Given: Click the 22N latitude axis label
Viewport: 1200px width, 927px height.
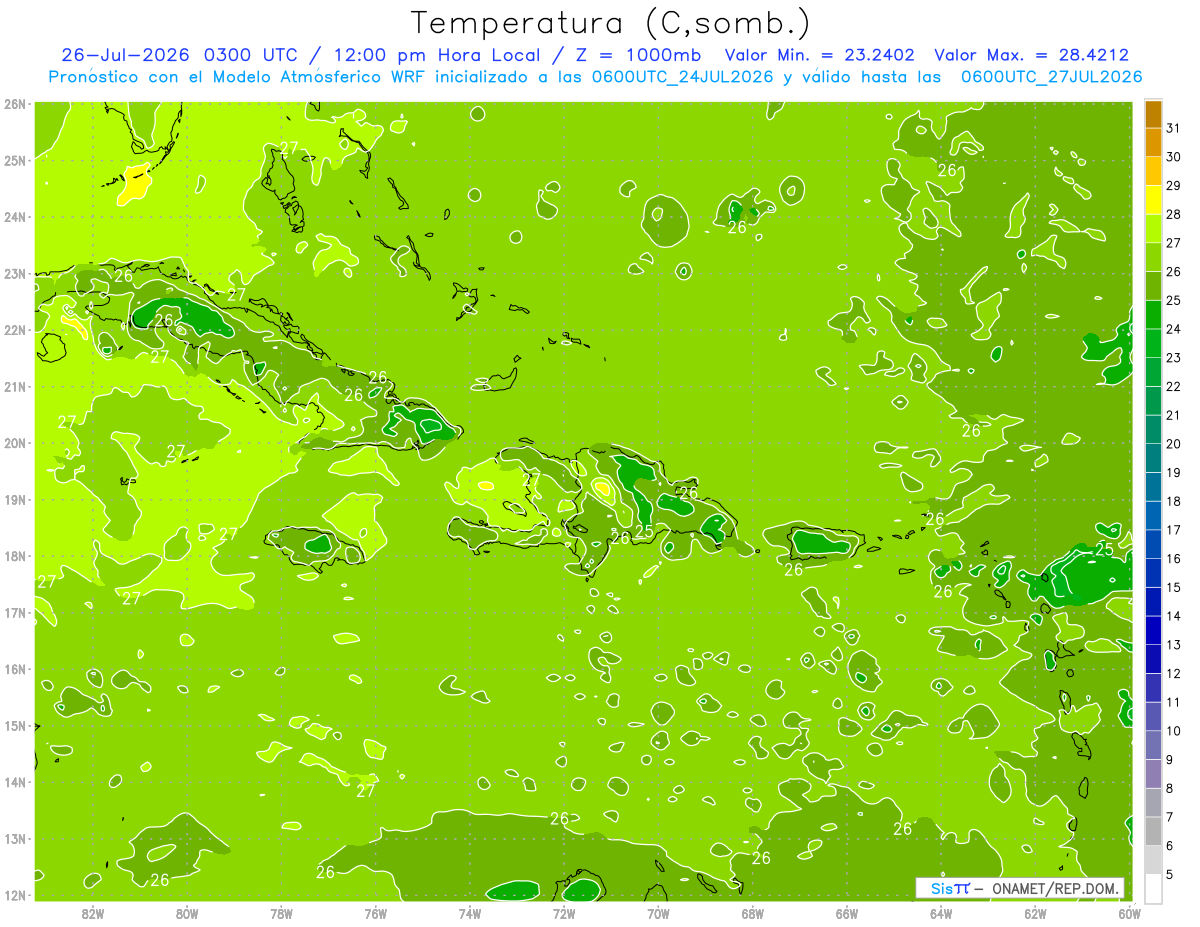Looking at the screenshot, I should (15, 330).
